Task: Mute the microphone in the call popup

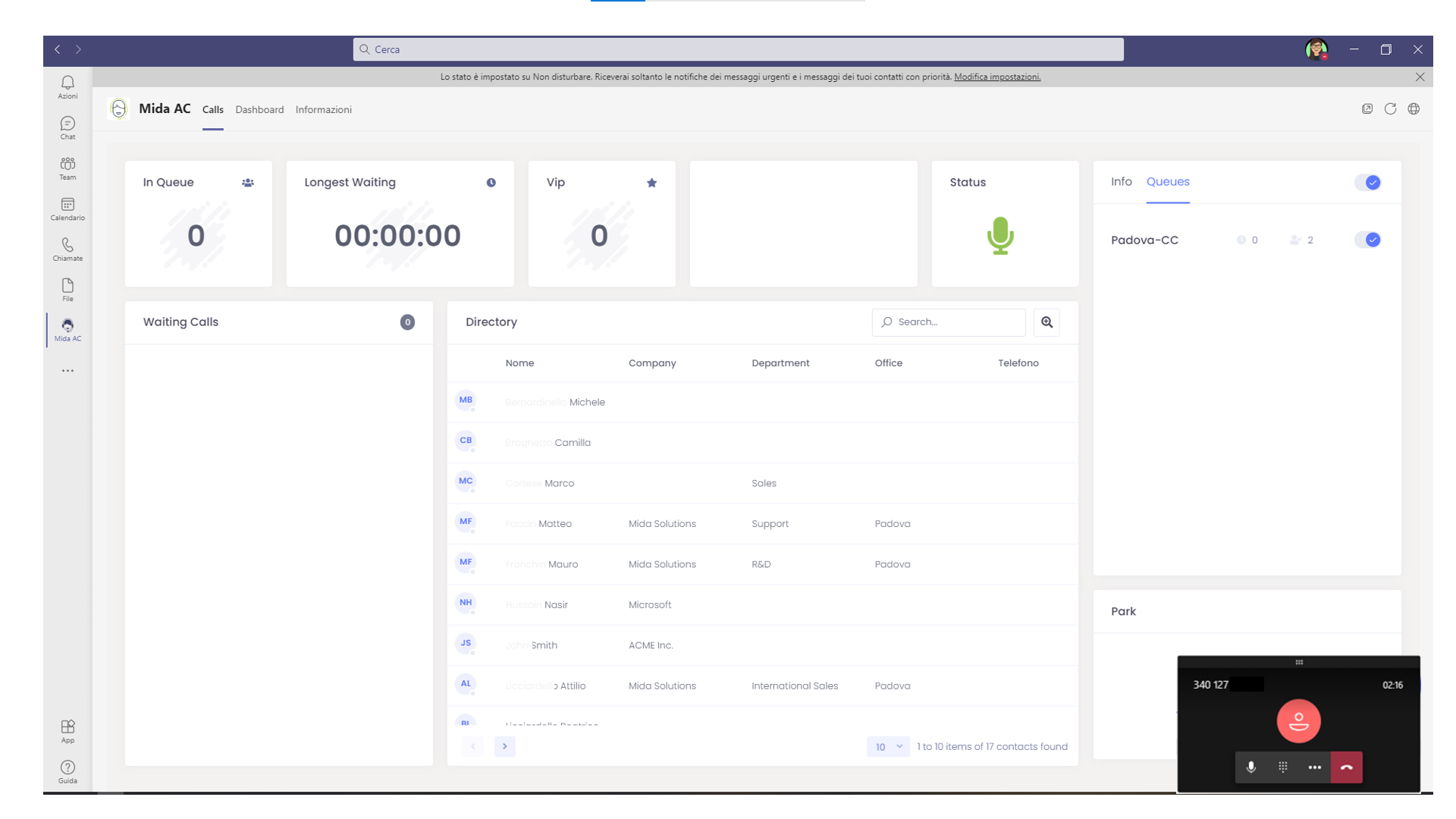Action: pos(1251,767)
